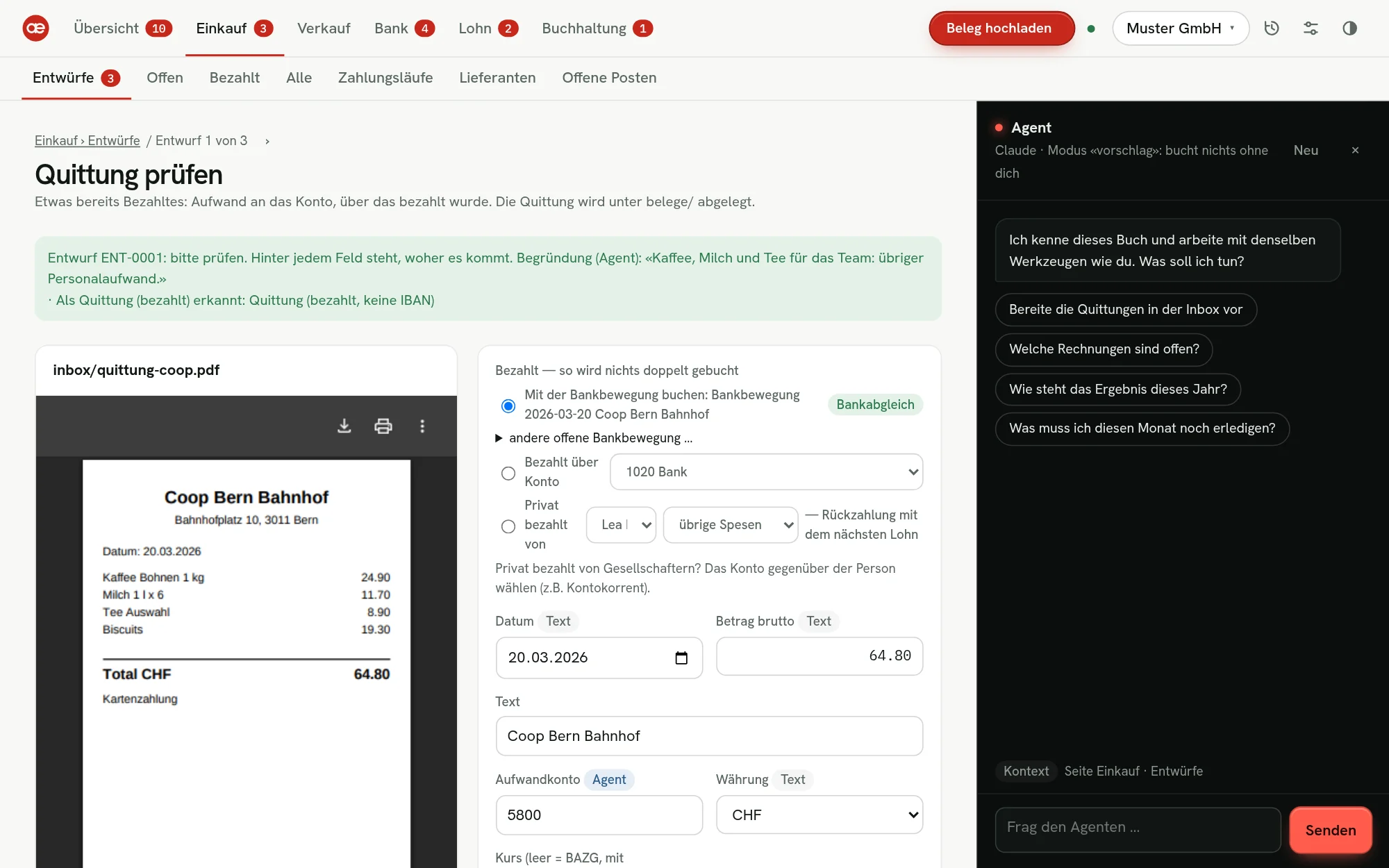
Task: Choose 'Welche Rechnungen sind offen?' suggestion
Action: click(x=1104, y=349)
